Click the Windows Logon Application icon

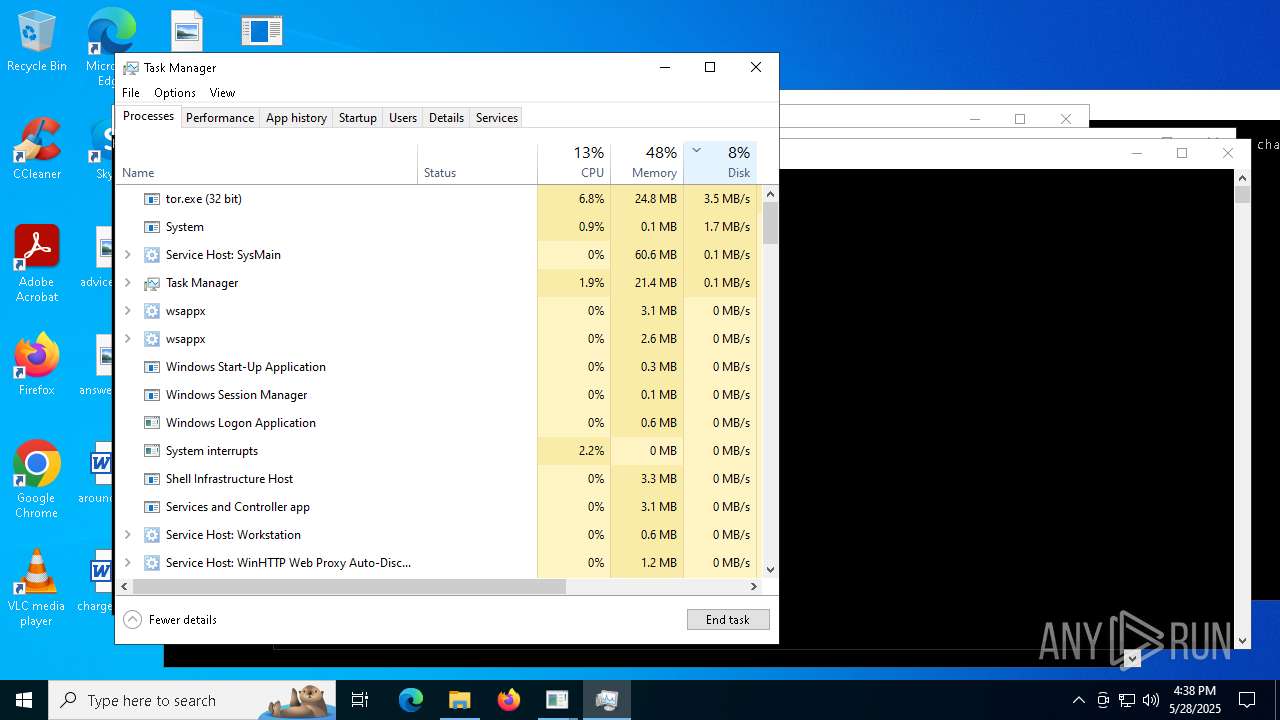click(152, 423)
